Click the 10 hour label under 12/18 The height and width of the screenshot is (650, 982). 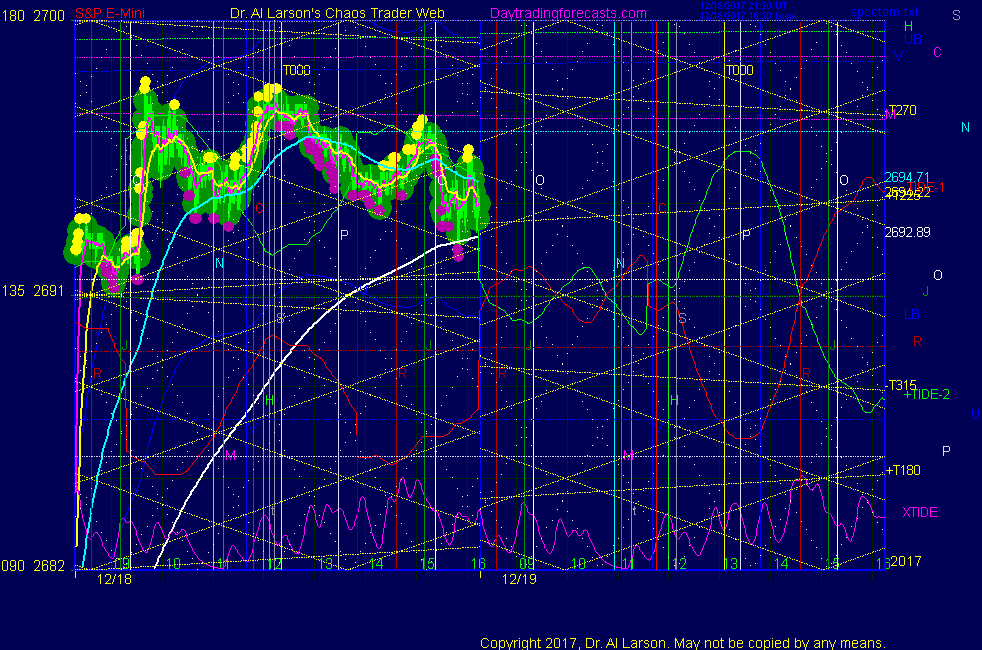[173, 563]
